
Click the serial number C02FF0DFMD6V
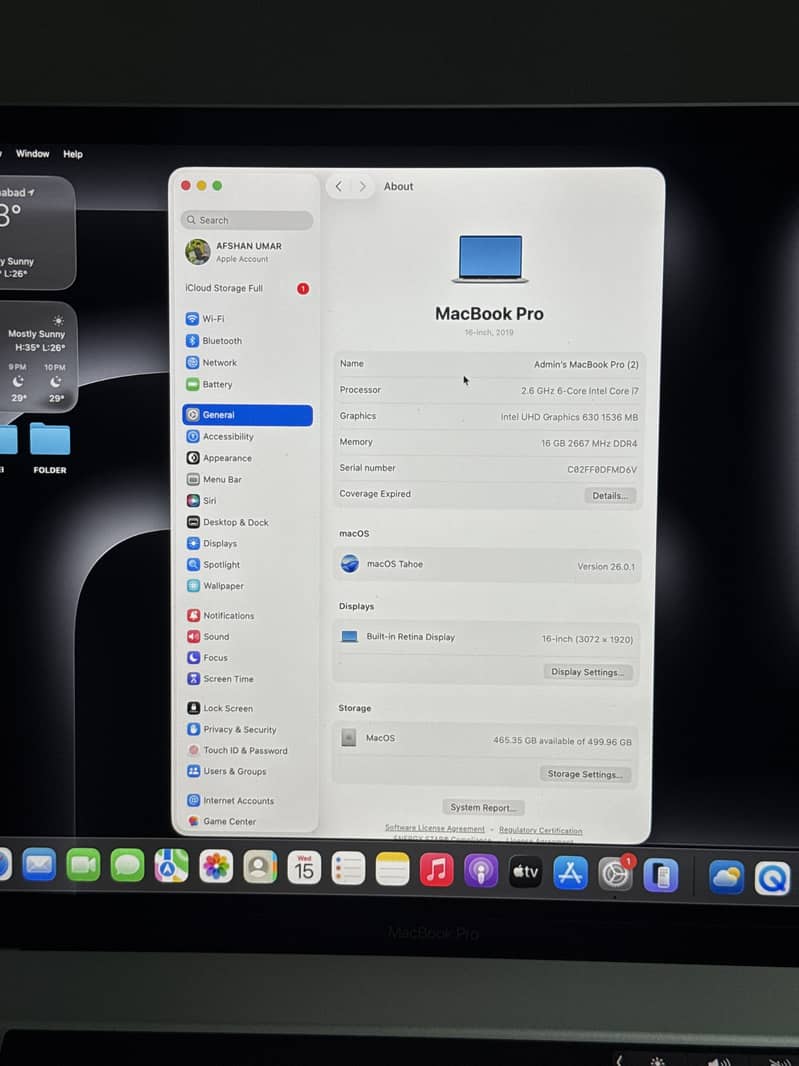(x=602, y=469)
